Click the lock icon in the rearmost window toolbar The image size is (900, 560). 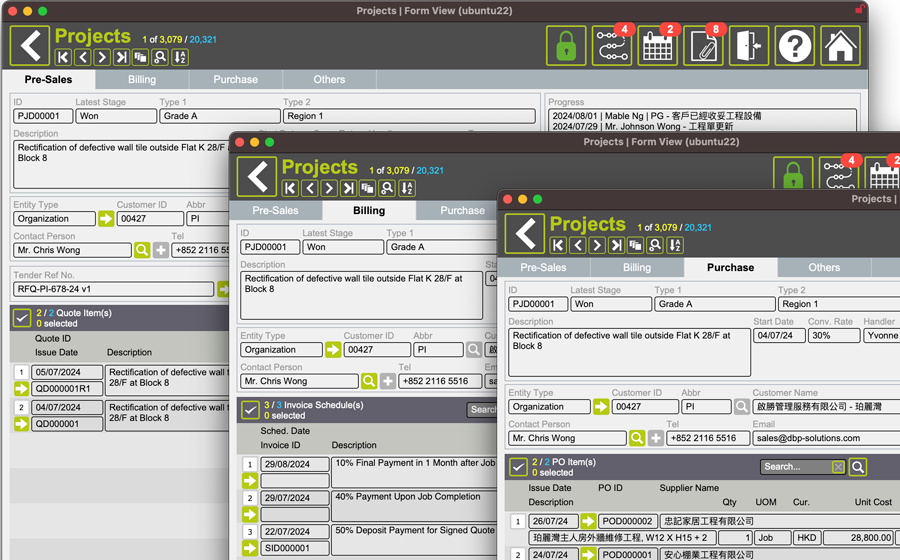566,45
